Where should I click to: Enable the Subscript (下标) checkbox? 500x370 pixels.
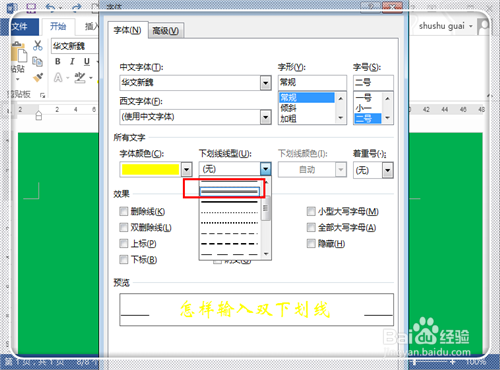123,259
